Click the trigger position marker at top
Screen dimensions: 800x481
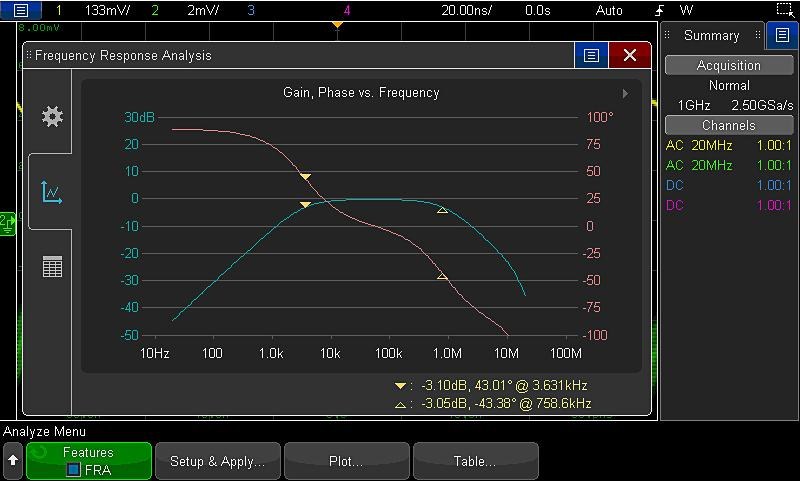coord(337,24)
